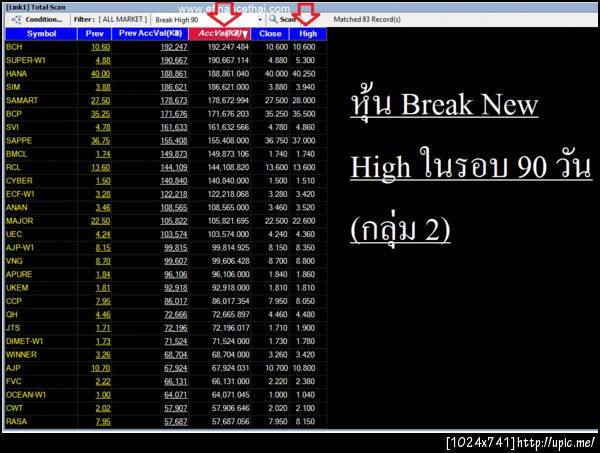The height and width of the screenshot is (453, 600).
Task: Toggle AccVal(KB) sort order header
Action: coord(220,34)
